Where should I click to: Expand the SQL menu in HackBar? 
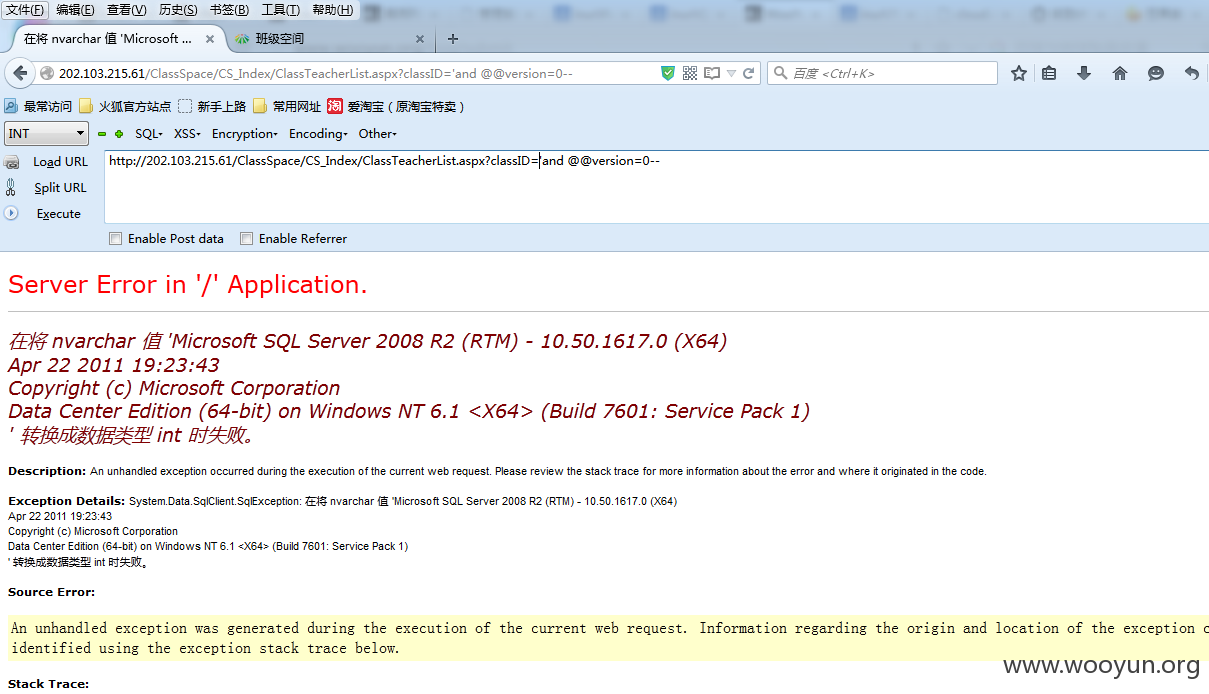click(x=149, y=134)
